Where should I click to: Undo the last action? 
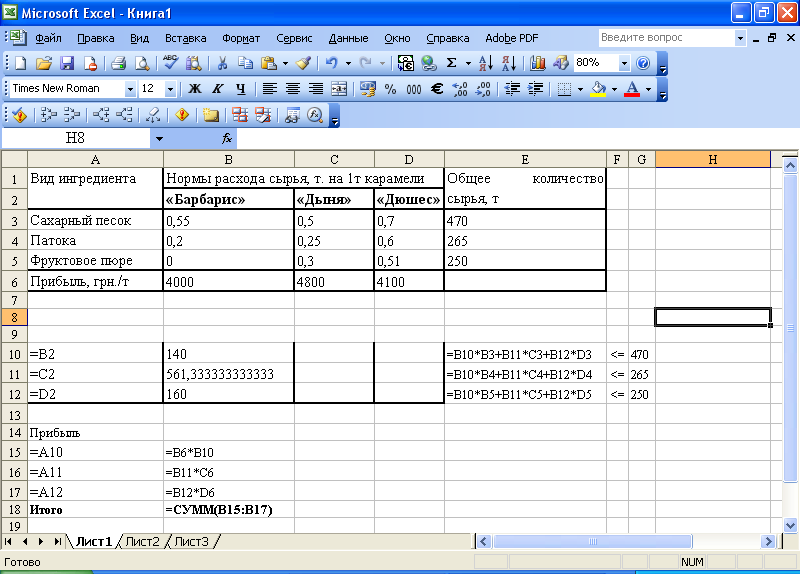(332, 63)
